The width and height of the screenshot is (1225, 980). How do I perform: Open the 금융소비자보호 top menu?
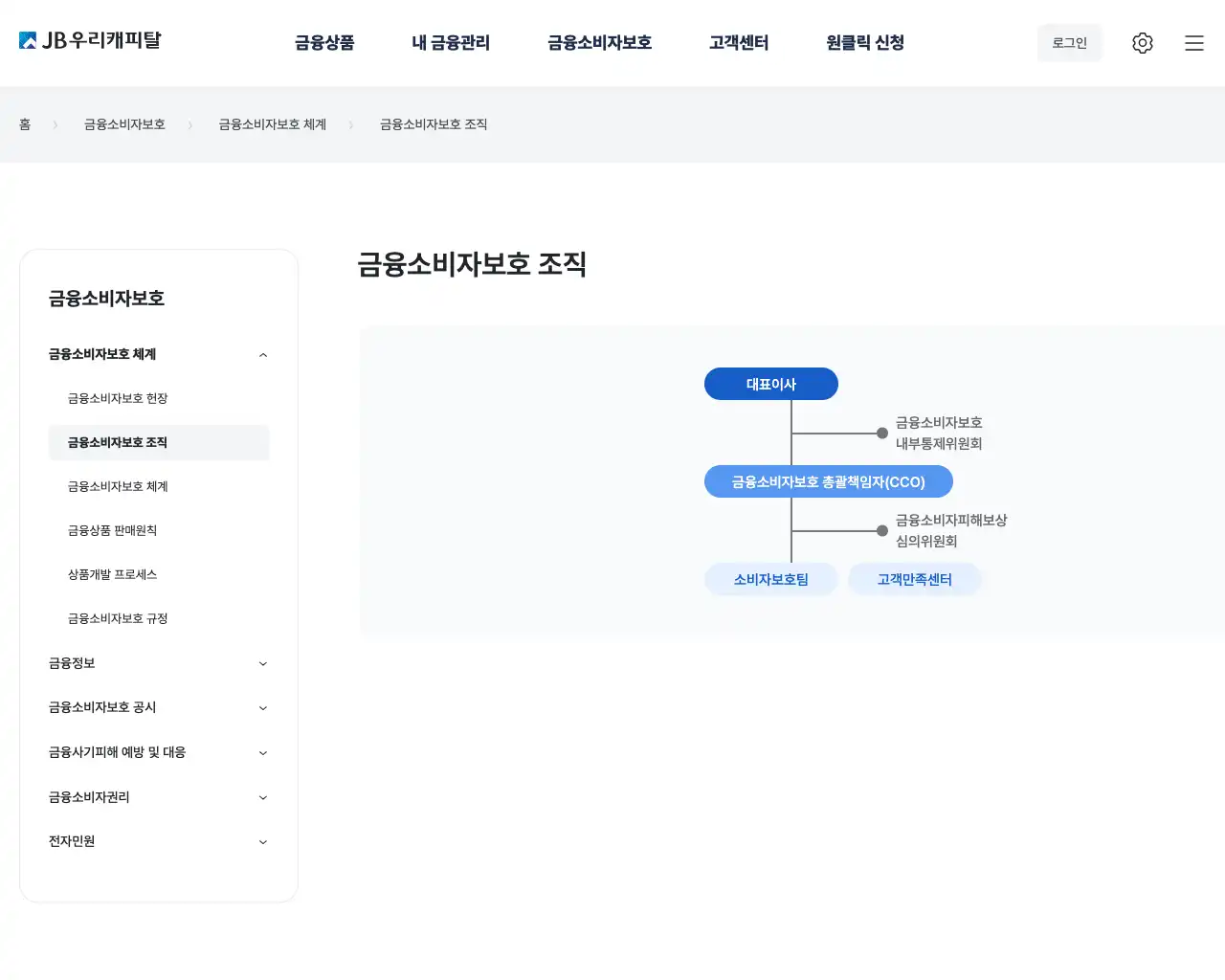pos(599,43)
